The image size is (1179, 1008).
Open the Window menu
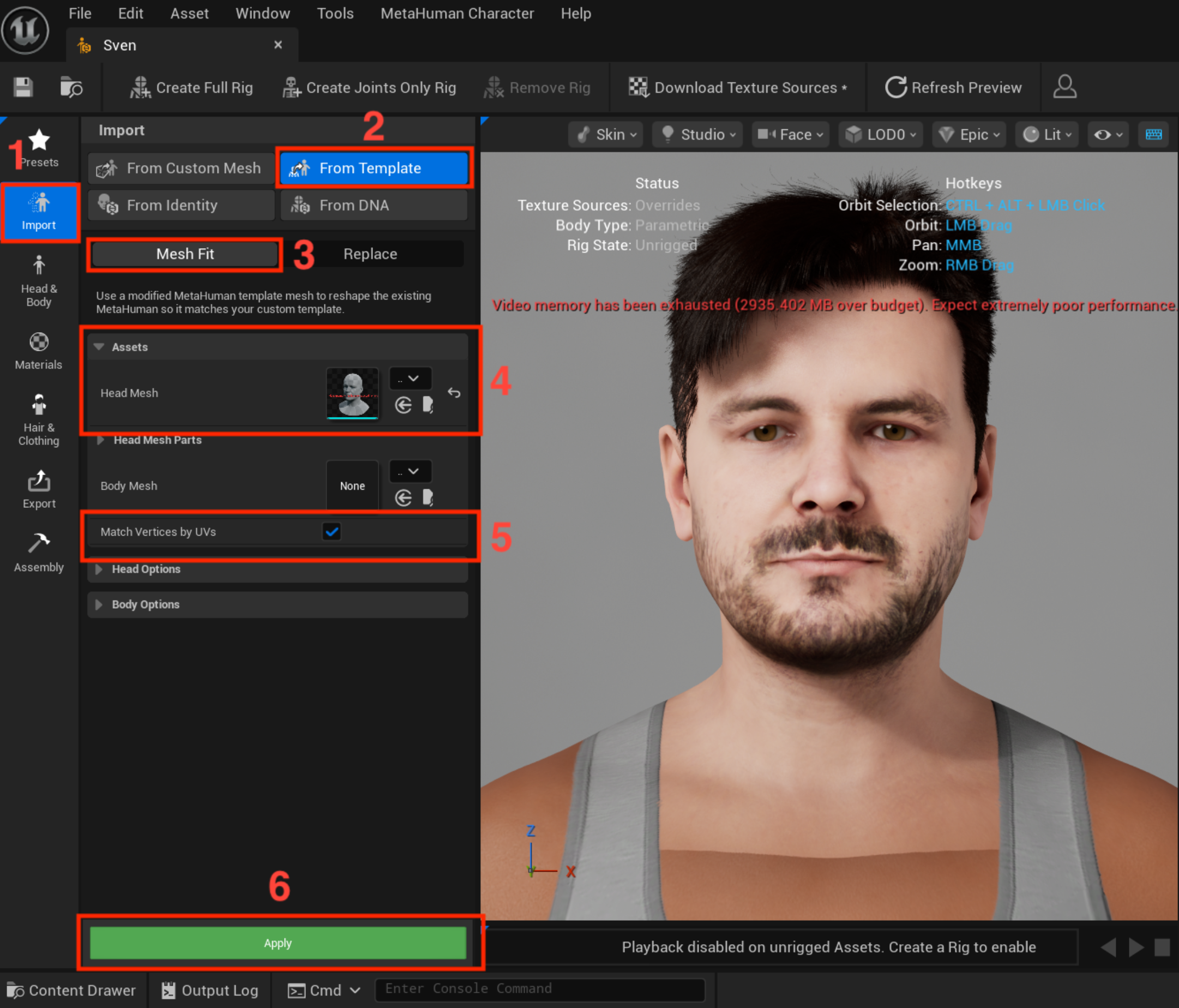tap(262, 13)
